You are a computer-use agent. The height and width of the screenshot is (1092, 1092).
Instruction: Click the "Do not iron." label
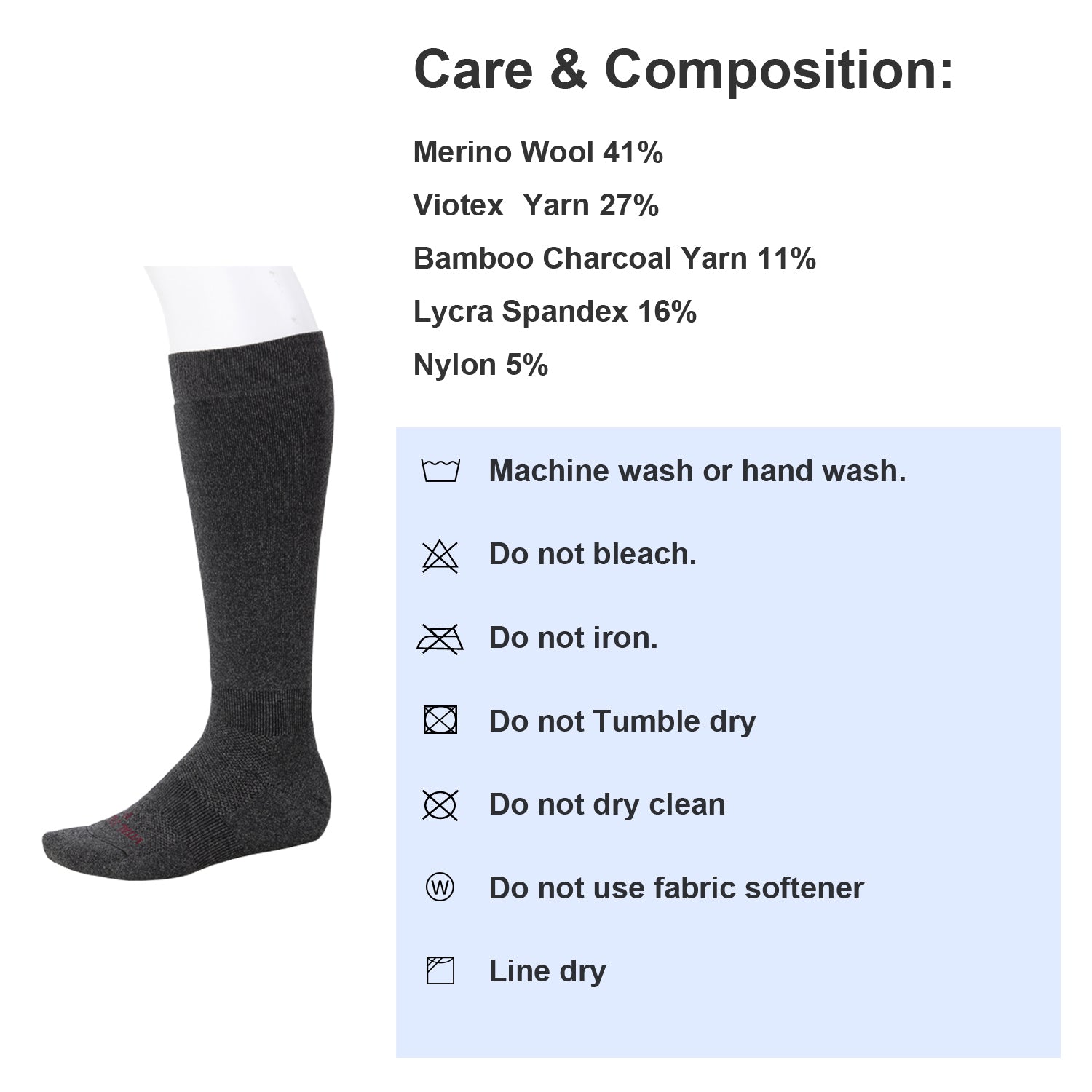click(x=574, y=638)
